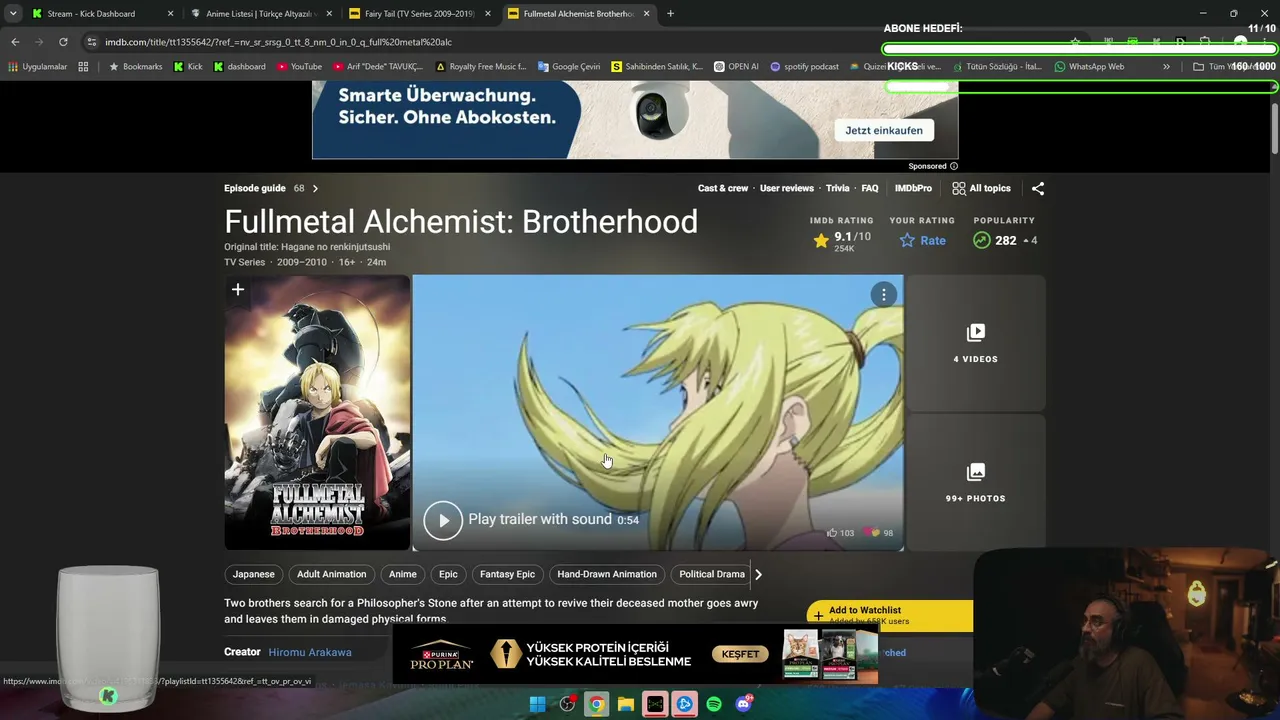
Task: Click the browser address bar URL
Action: pyautogui.click(x=278, y=42)
